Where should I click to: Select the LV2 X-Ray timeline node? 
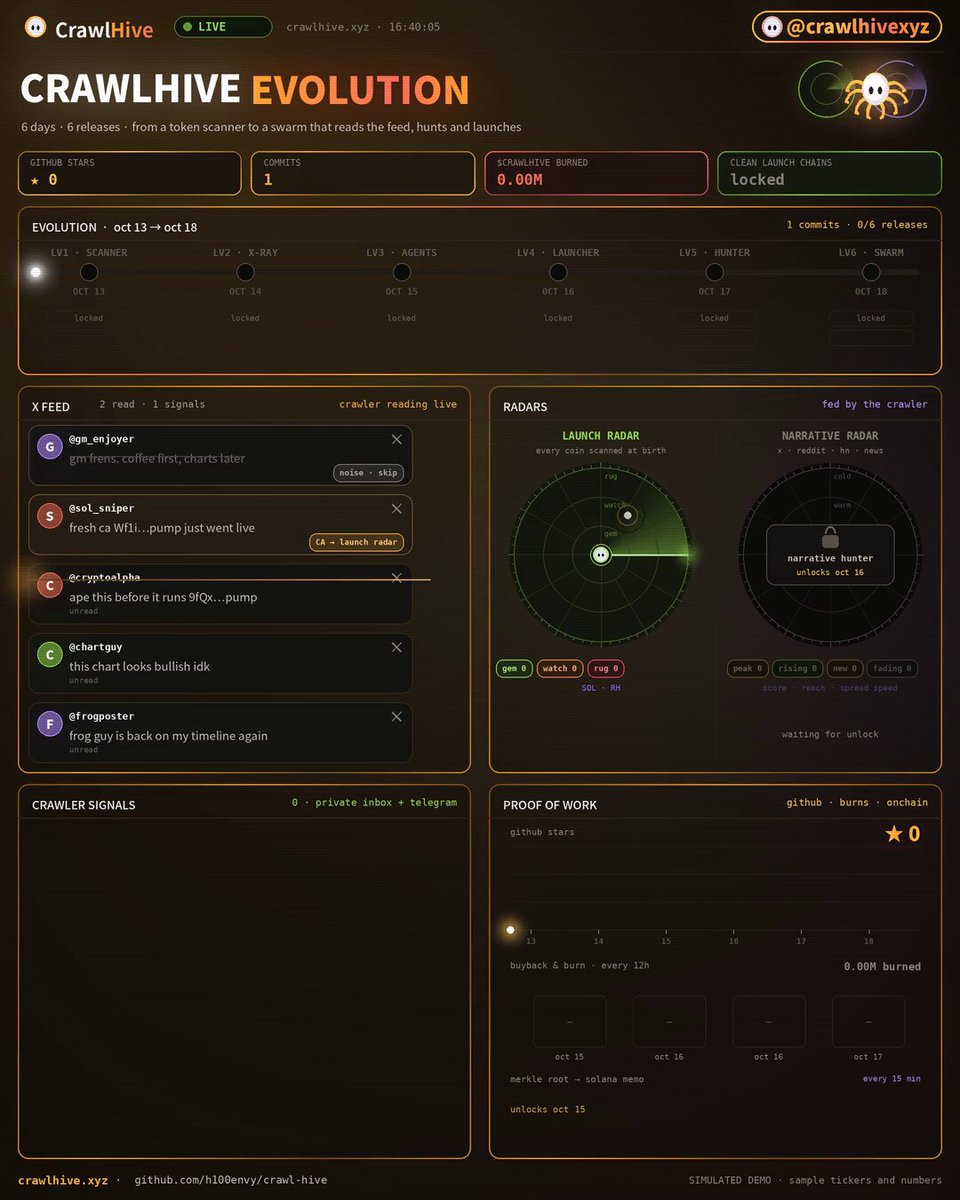245,272
